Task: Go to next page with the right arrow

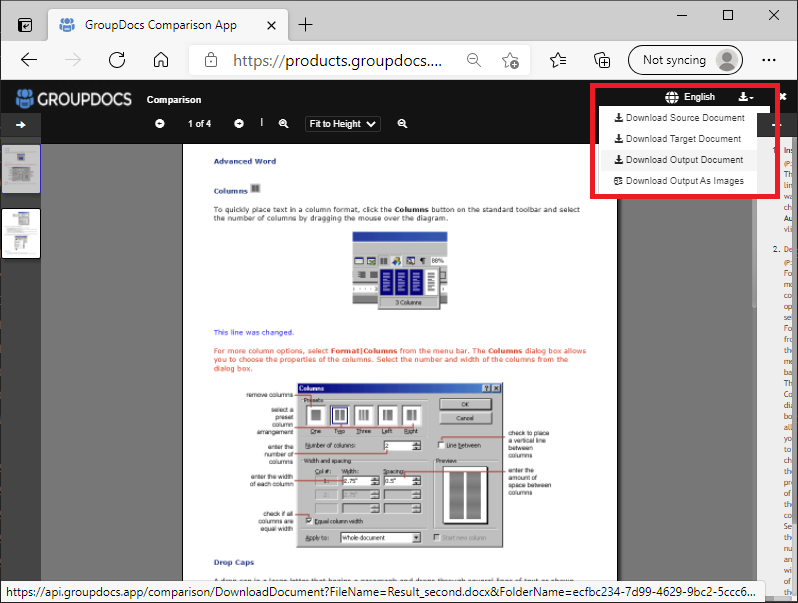Action: [x=239, y=124]
